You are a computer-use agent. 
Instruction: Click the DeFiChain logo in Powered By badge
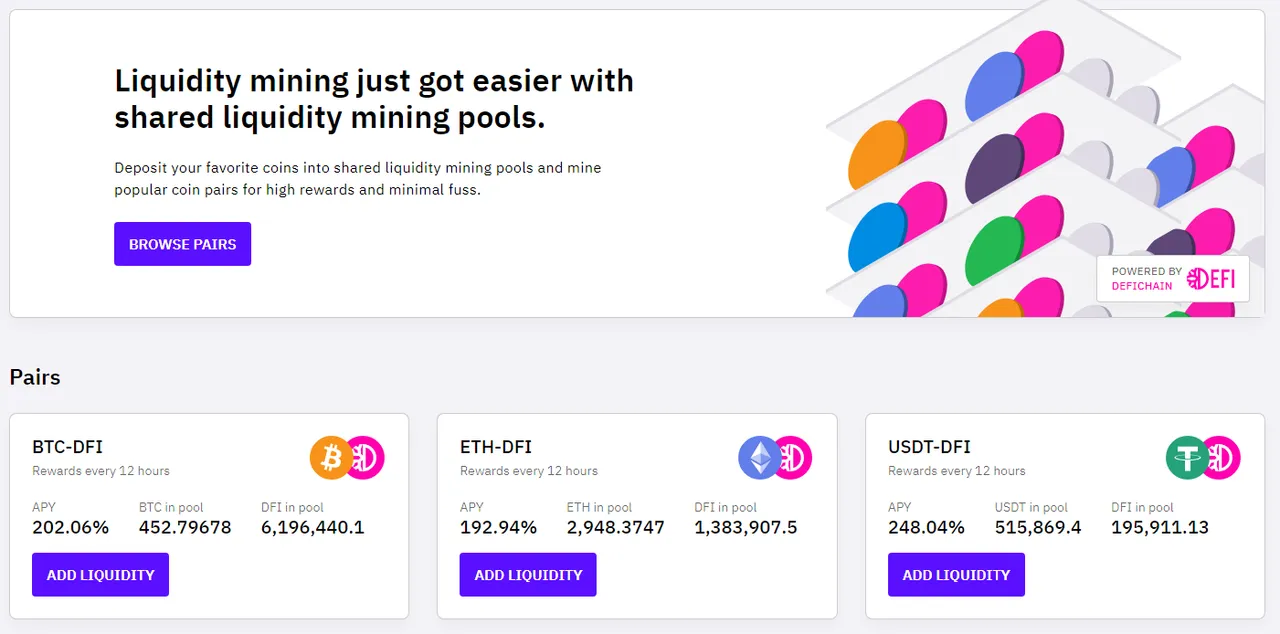[x=1211, y=279]
